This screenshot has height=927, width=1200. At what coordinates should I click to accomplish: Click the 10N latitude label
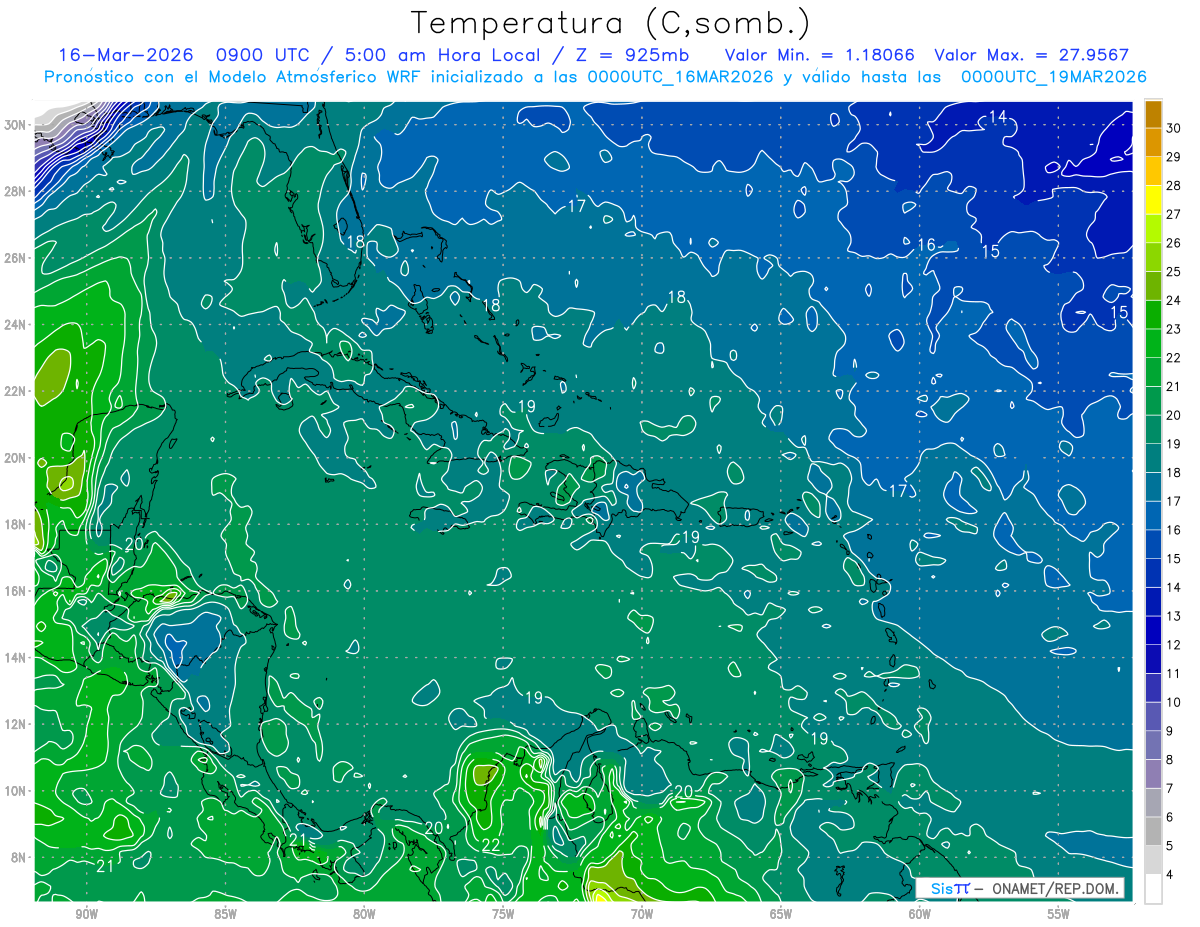click(x=15, y=791)
